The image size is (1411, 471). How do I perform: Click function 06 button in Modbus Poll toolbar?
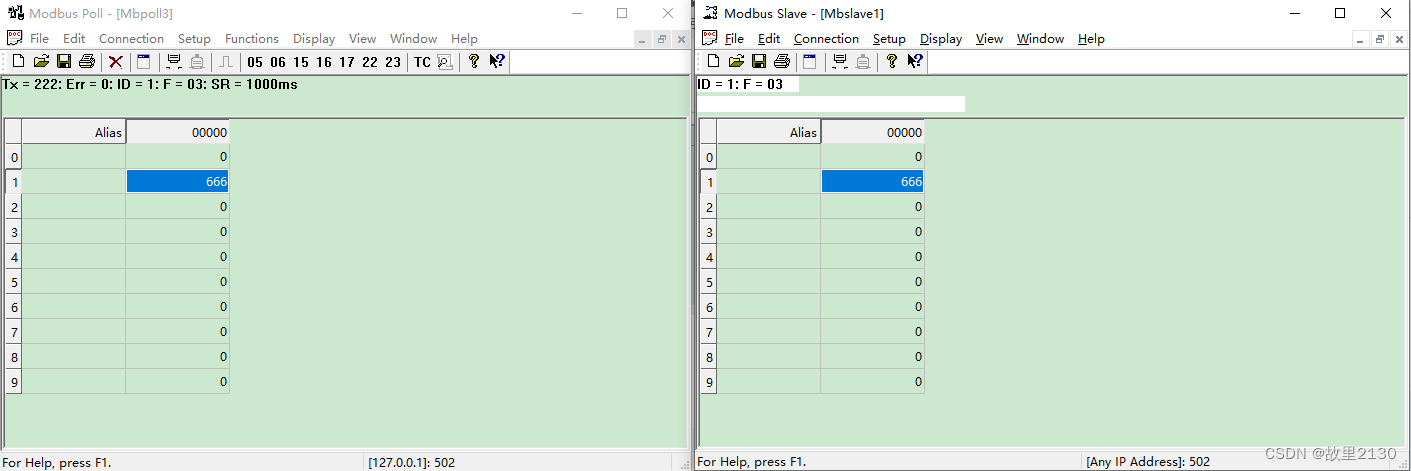pos(278,62)
